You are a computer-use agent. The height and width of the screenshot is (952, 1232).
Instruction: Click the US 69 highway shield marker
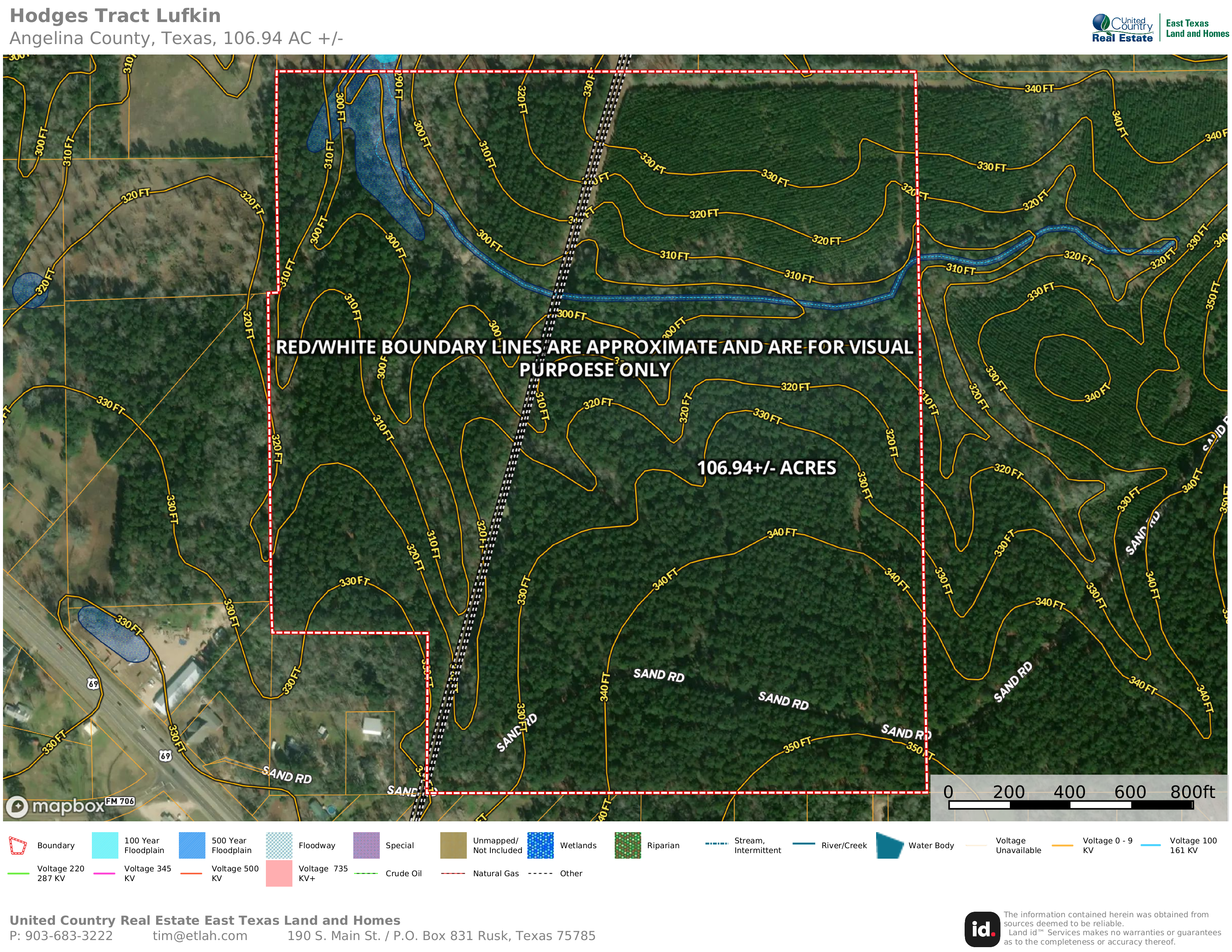93,684
